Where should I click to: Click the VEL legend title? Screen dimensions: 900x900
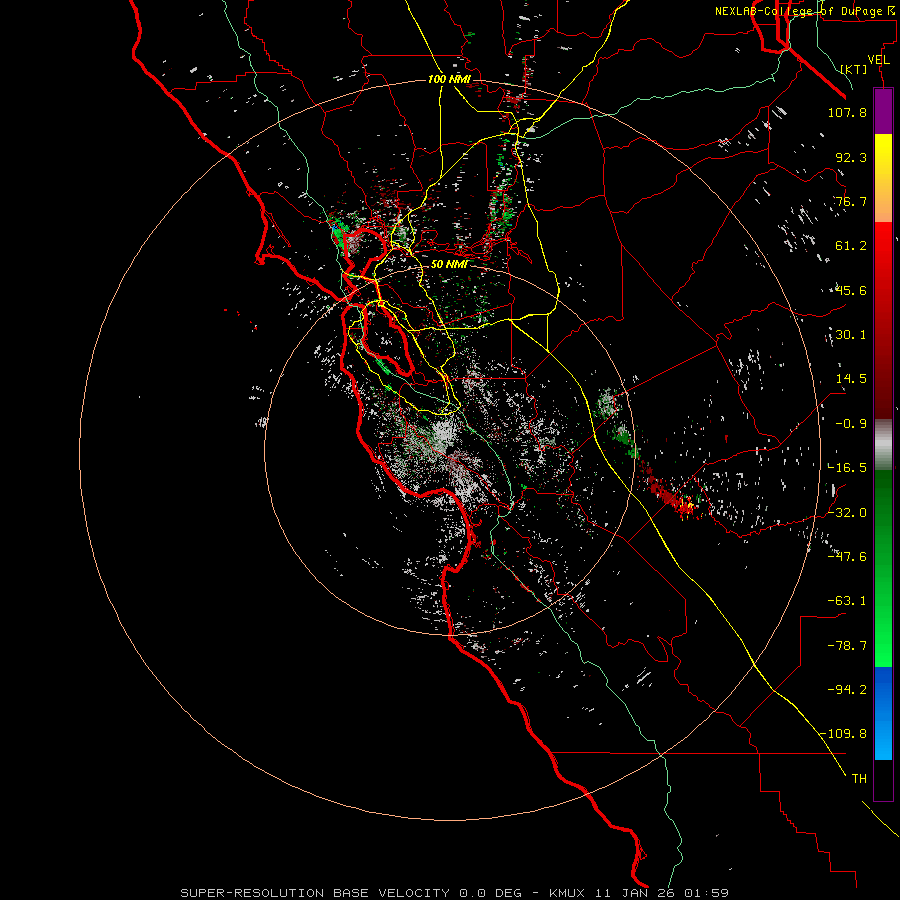pos(879,60)
